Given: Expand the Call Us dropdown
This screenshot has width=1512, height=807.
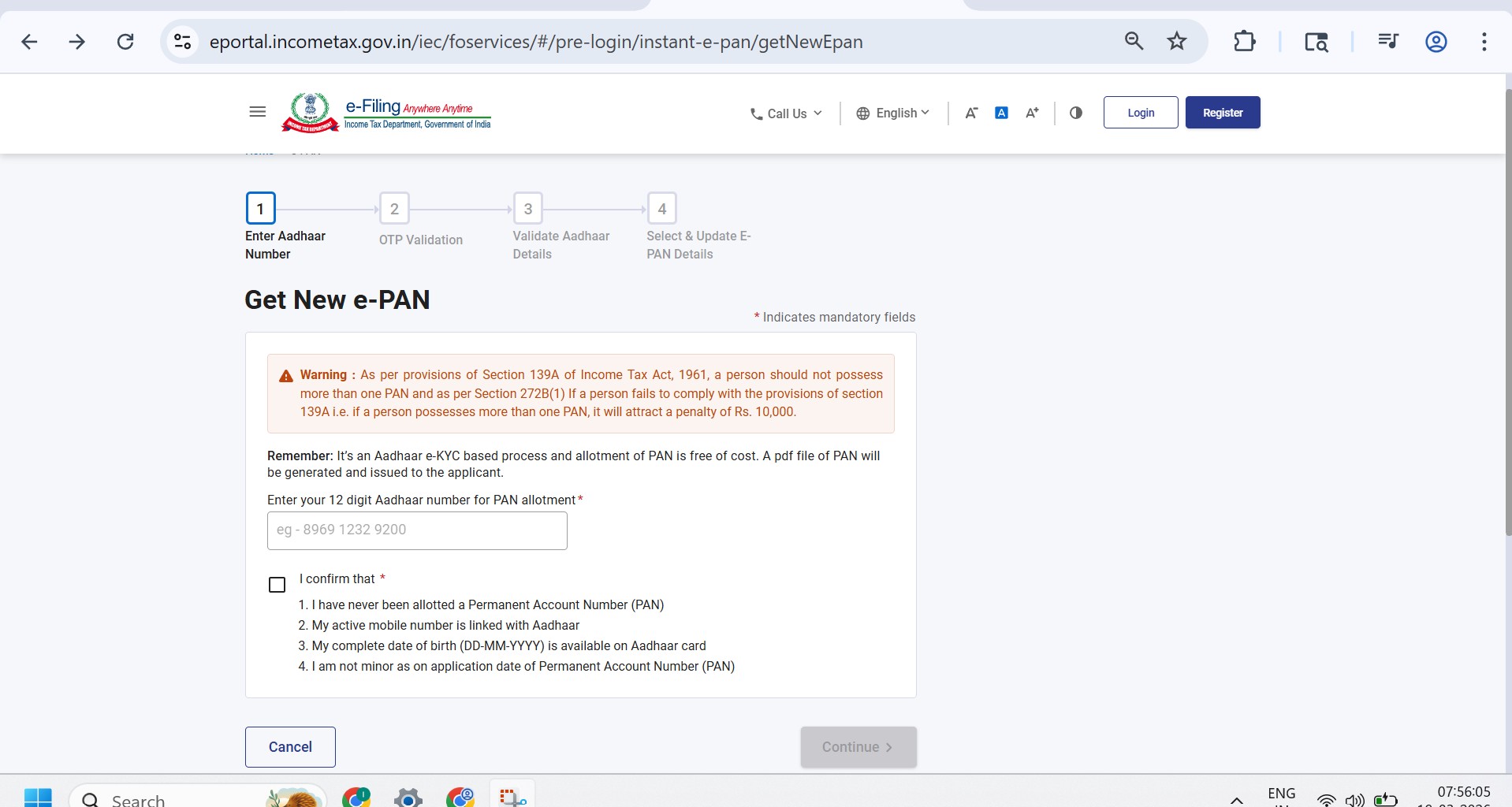Looking at the screenshot, I should (785, 113).
